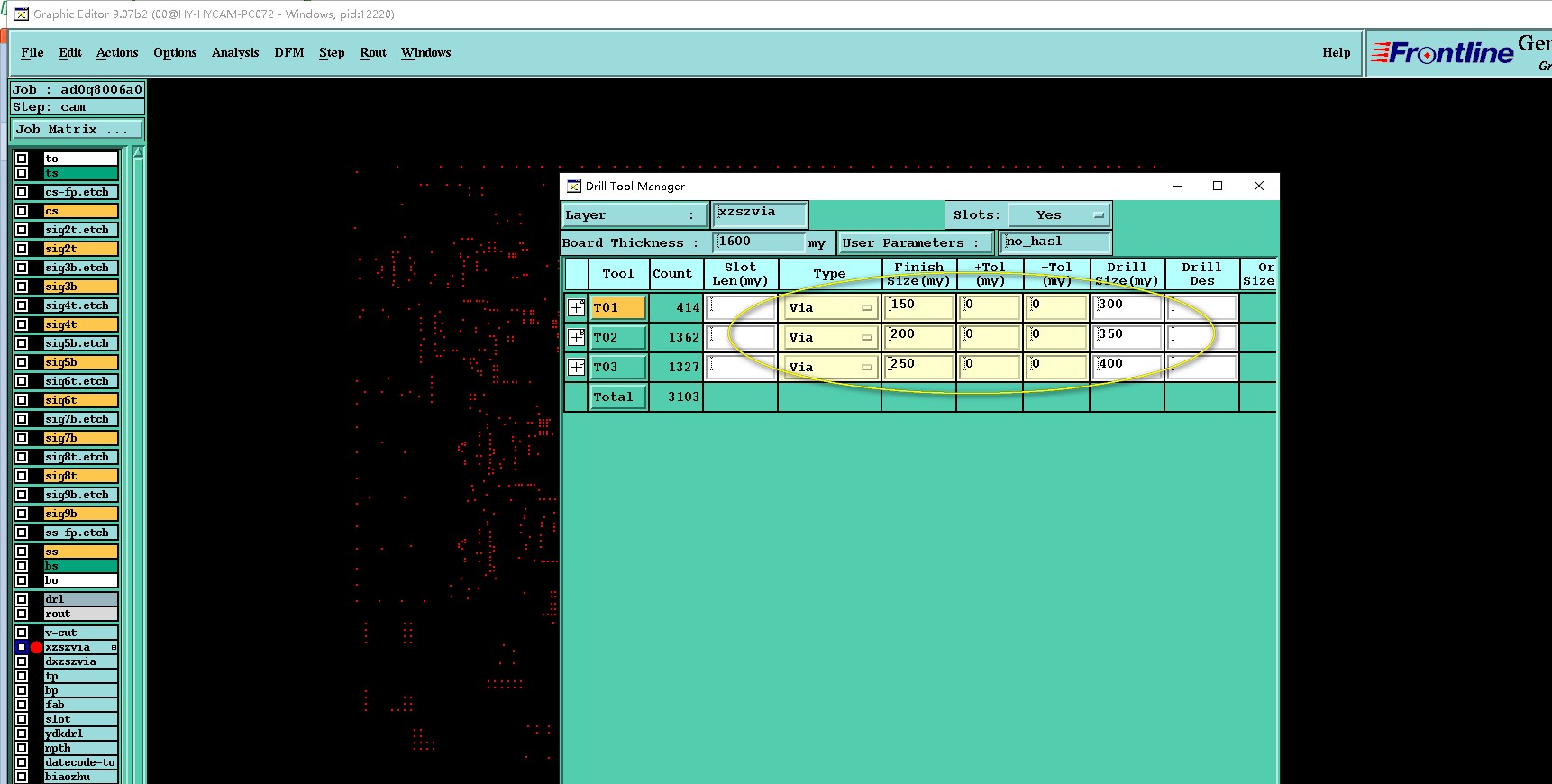The image size is (1552, 784).
Task: Open the Step menu
Action: tap(332, 52)
